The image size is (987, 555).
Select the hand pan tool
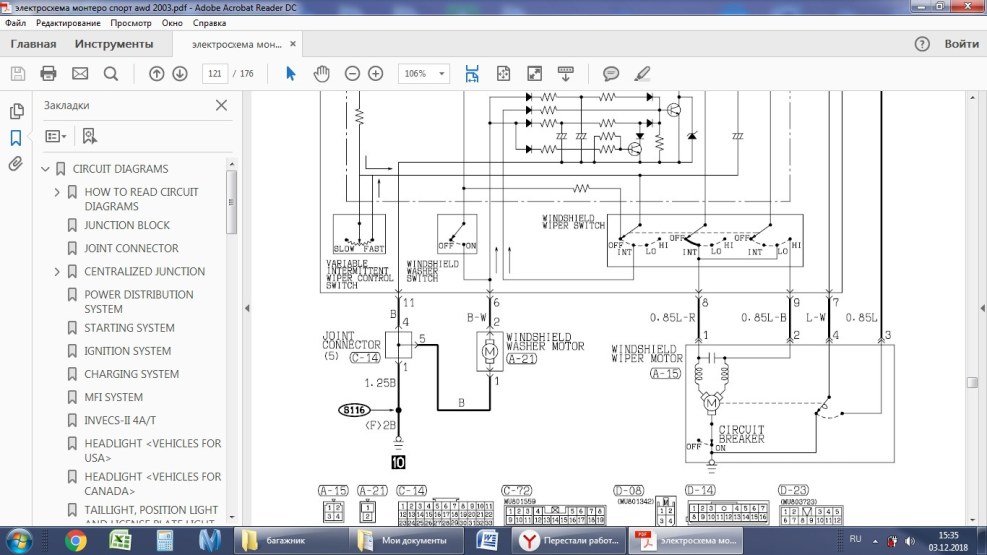point(321,73)
